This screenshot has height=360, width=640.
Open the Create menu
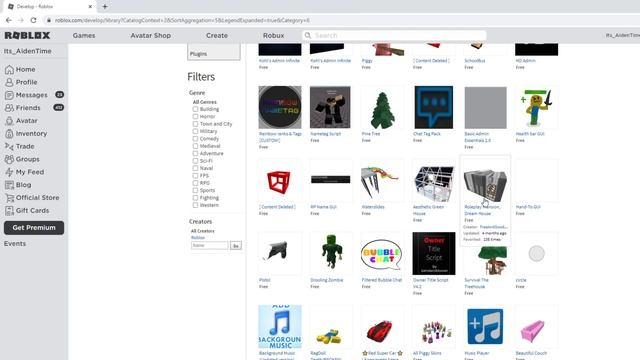(217, 36)
